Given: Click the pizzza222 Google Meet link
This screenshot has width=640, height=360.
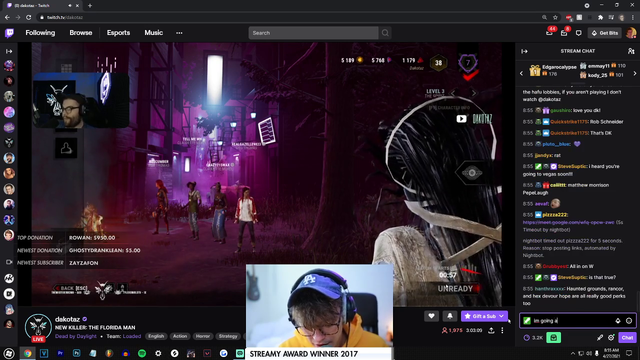Looking at the screenshot, I should 568,222.
